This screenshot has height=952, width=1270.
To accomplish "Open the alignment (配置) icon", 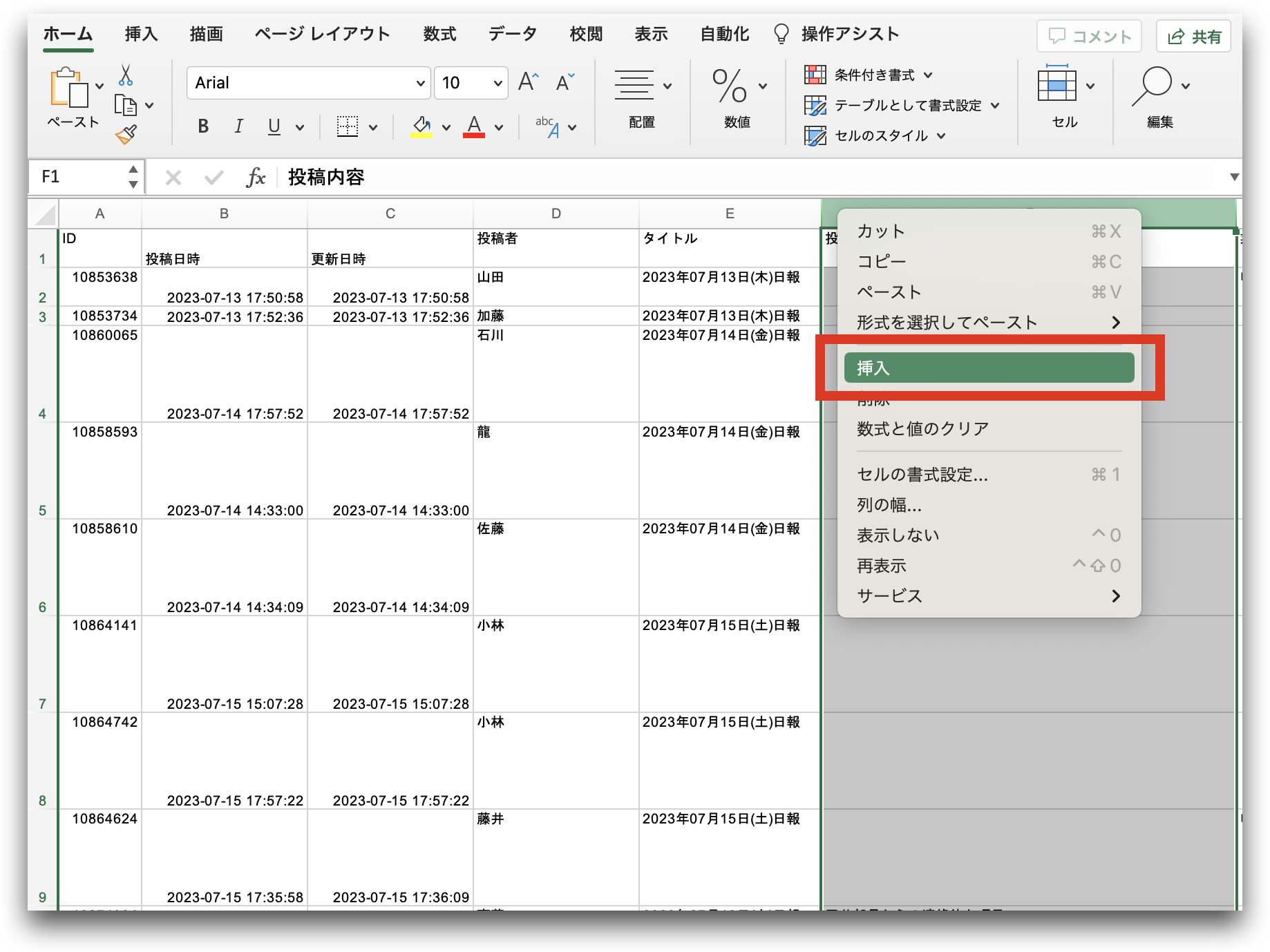I will click(634, 86).
